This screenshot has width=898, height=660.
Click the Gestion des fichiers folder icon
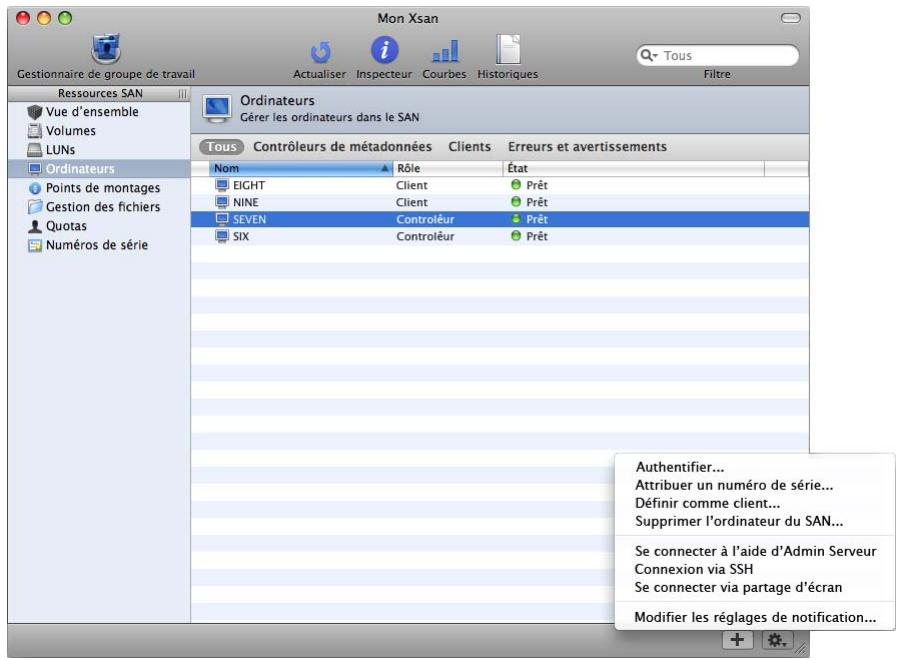pyautogui.click(x=35, y=206)
